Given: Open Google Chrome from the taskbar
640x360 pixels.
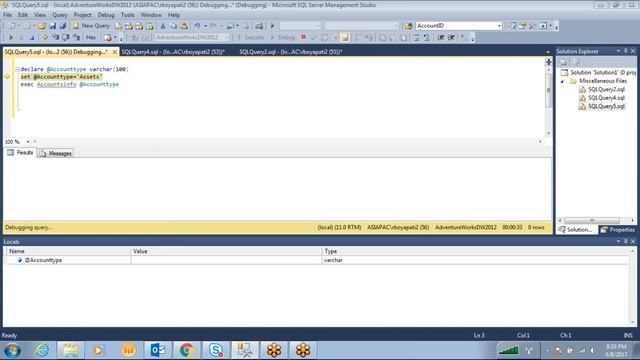Looking at the screenshot, I should tap(187, 350).
